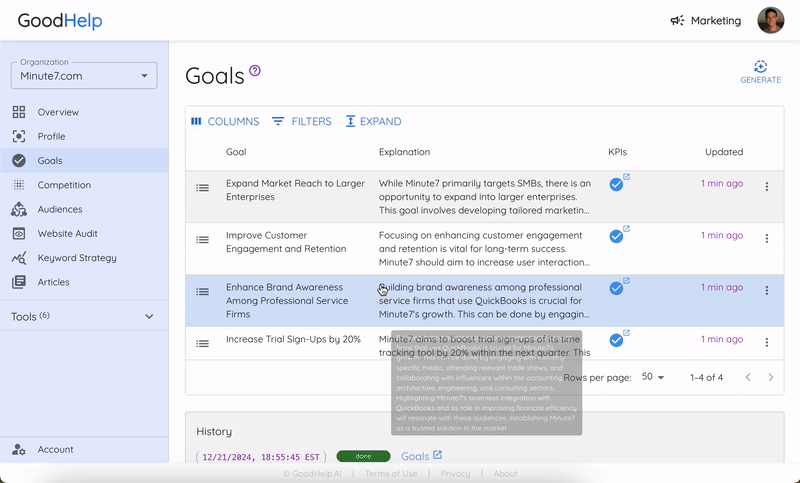The width and height of the screenshot is (800, 483).
Task: Click GENERATE to create goals
Action: pyautogui.click(x=760, y=72)
